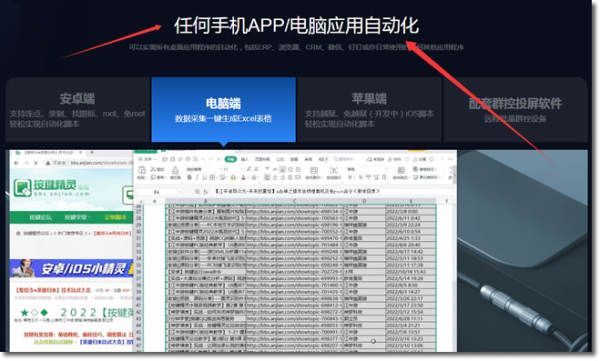Viewport: 600px width, 361px height.
Task: Switch to the 安卓端 tab
Action: point(77,110)
